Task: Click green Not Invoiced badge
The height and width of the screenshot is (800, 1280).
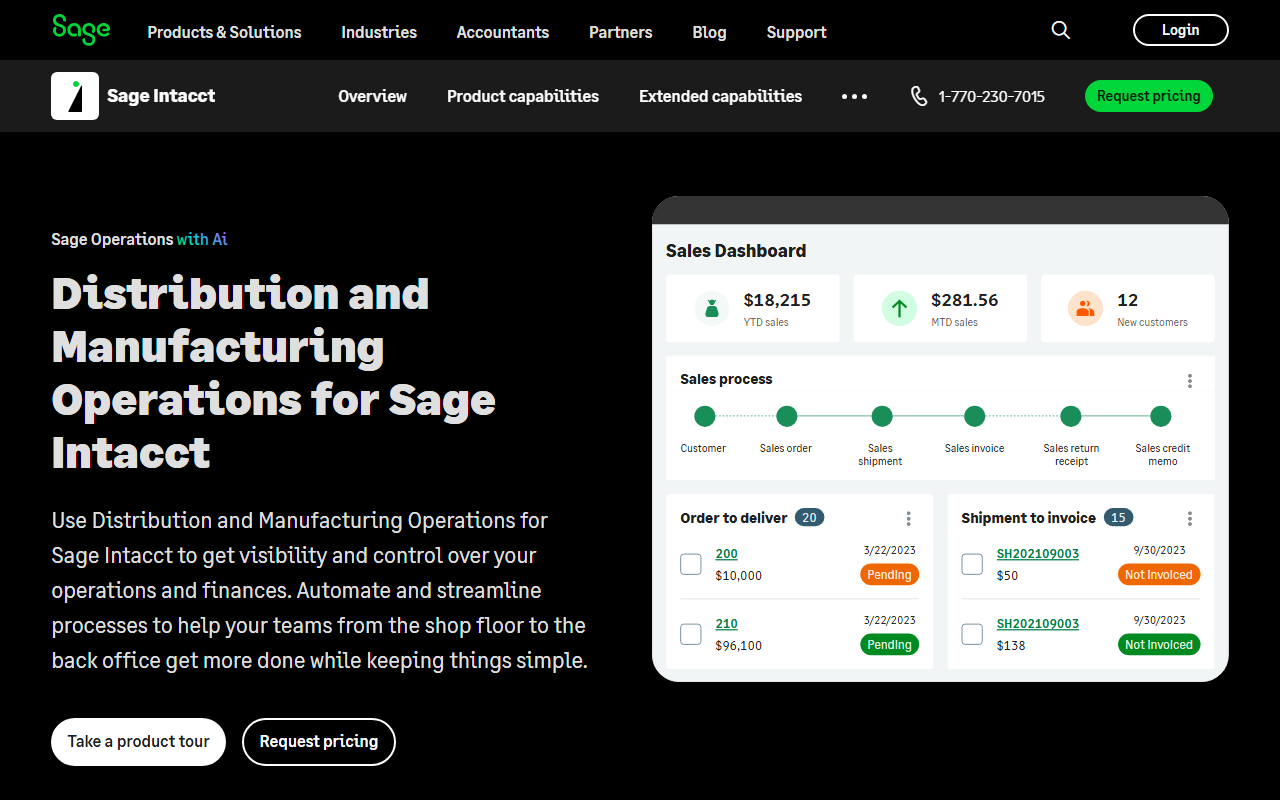Action: 1159,645
